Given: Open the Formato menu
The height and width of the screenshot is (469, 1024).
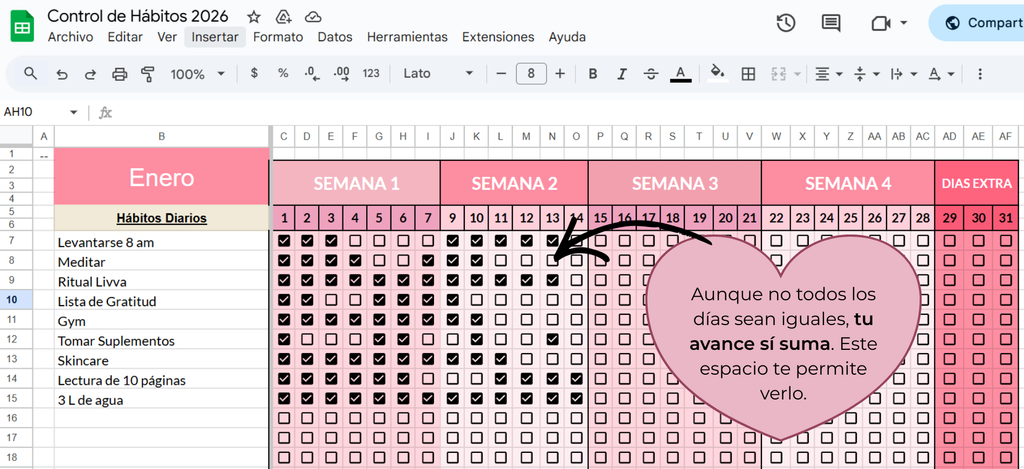Looking at the screenshot, I should tap(278, 37).
